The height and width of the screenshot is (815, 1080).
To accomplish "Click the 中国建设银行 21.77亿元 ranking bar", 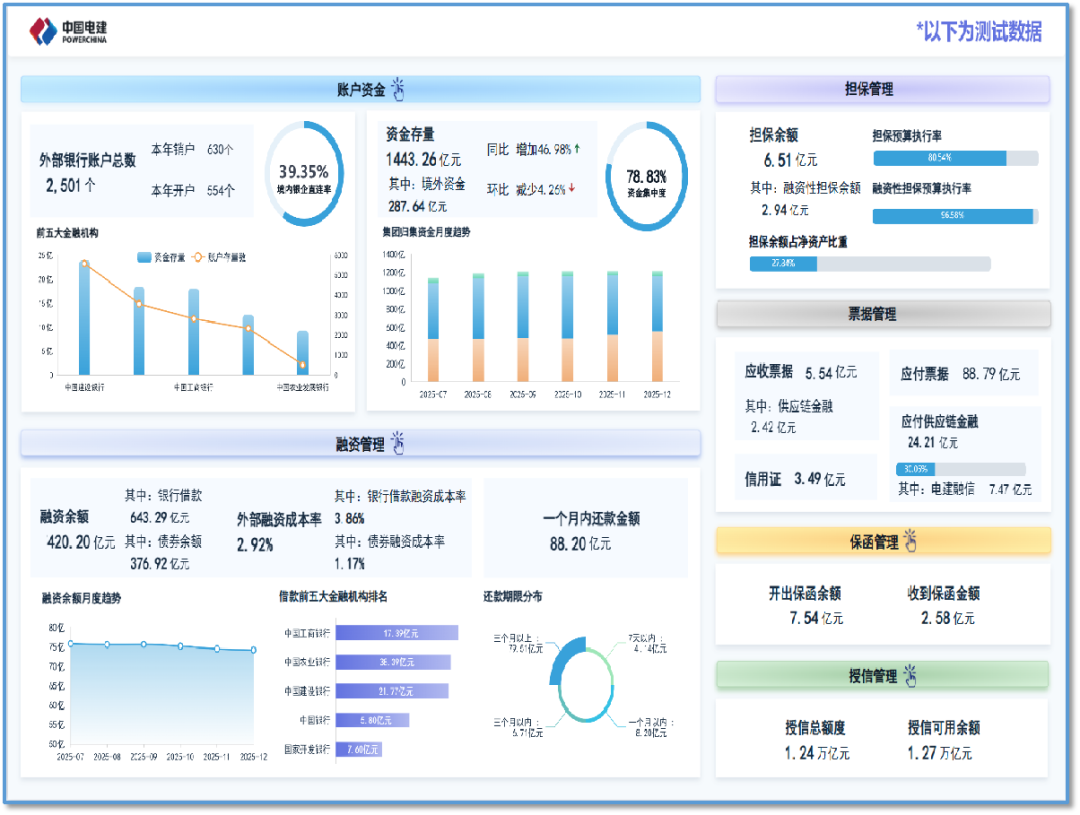I will (x=392, y=690).
